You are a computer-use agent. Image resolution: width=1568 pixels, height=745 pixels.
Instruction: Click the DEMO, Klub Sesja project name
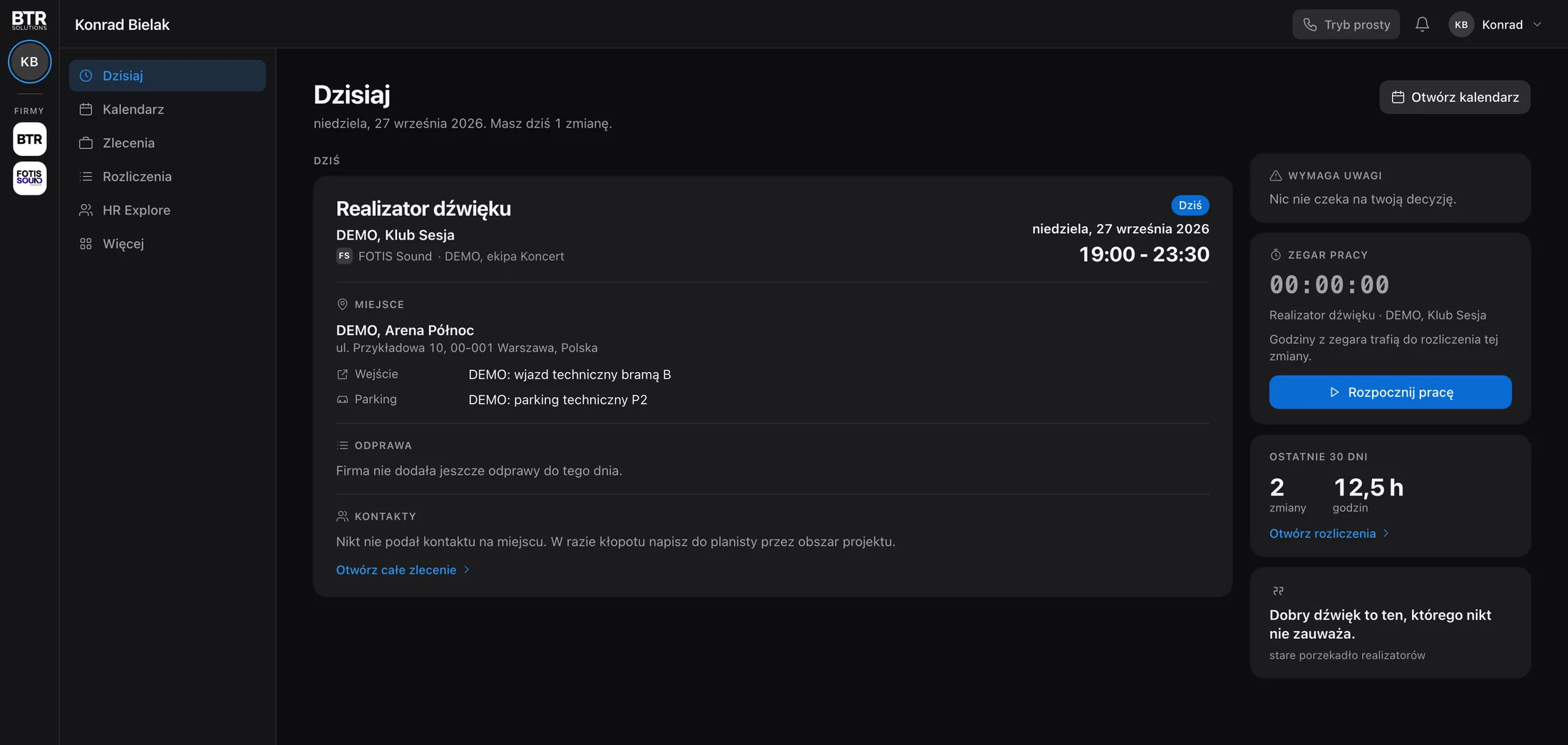click(x=395, y=235)
